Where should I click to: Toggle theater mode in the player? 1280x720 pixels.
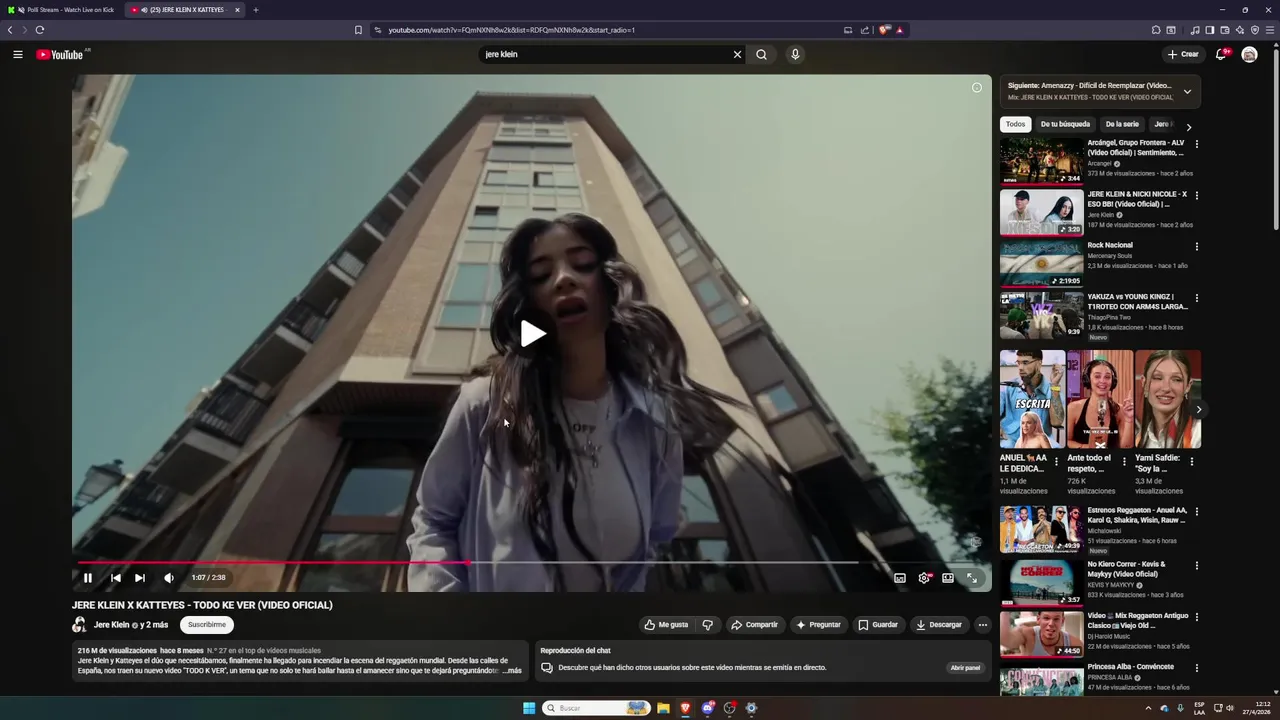pyautogui.click(x=948, y=578)
